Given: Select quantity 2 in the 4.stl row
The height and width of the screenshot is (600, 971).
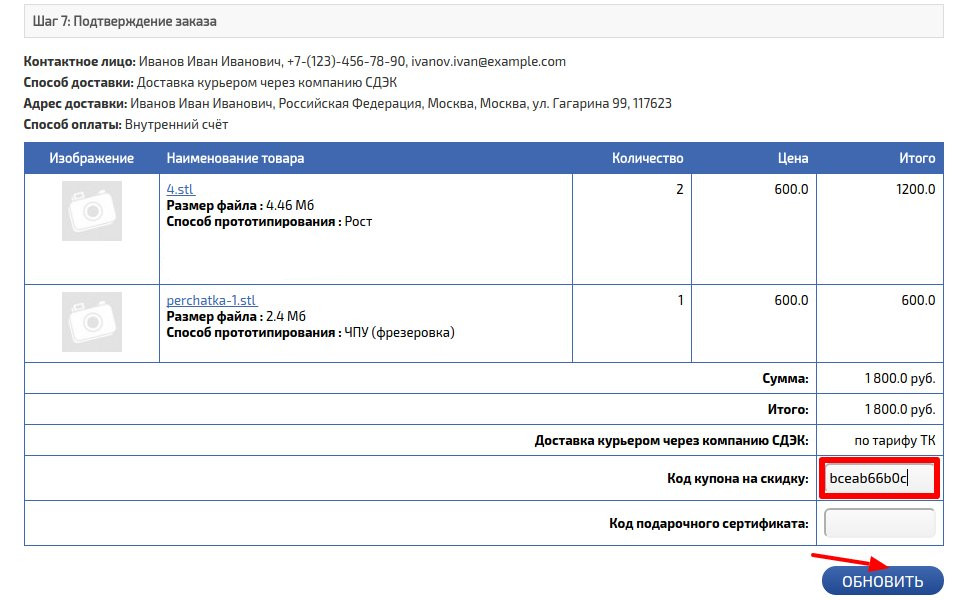Looking at the screenshot, I should tap(679, 189).
